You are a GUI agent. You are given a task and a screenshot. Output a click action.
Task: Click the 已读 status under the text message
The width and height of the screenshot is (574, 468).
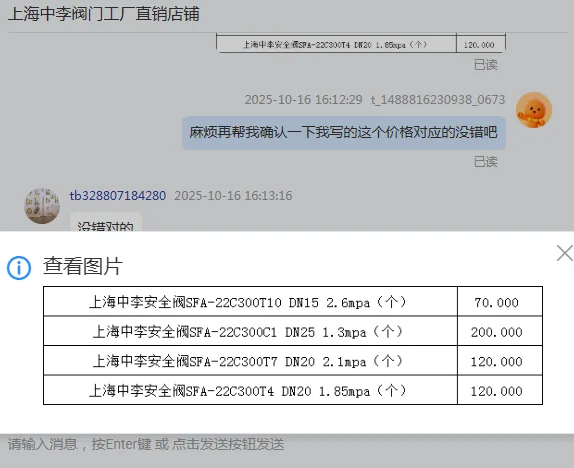pyautogui.click(x=485, y=161)
